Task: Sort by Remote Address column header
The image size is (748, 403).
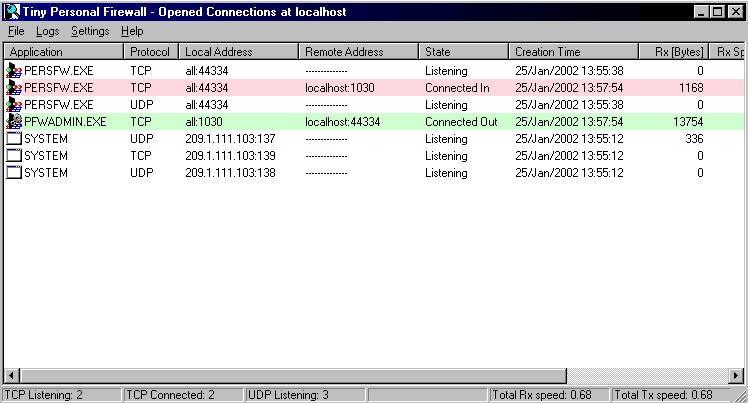Action: (358, 52)
